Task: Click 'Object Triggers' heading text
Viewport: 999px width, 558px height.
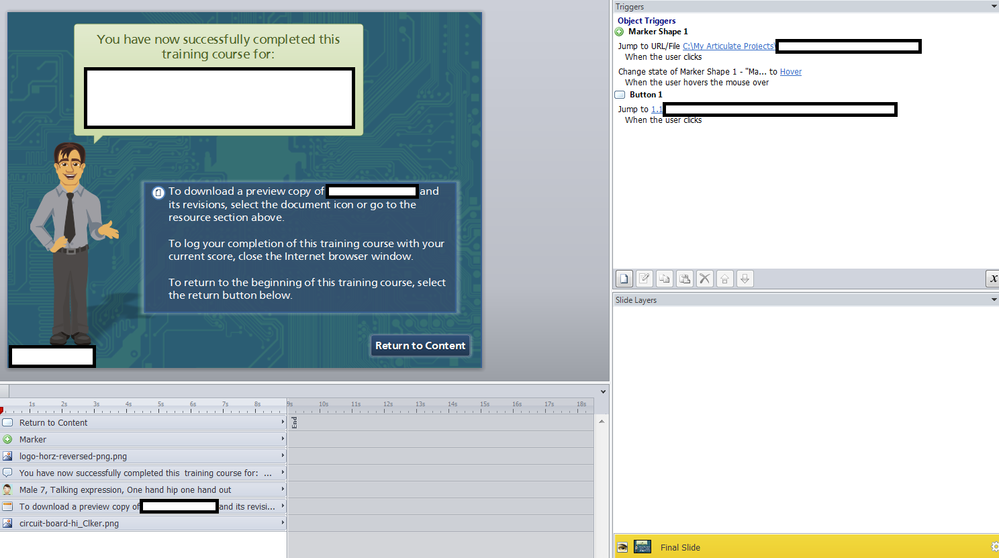Action: [x=646, y=20]
